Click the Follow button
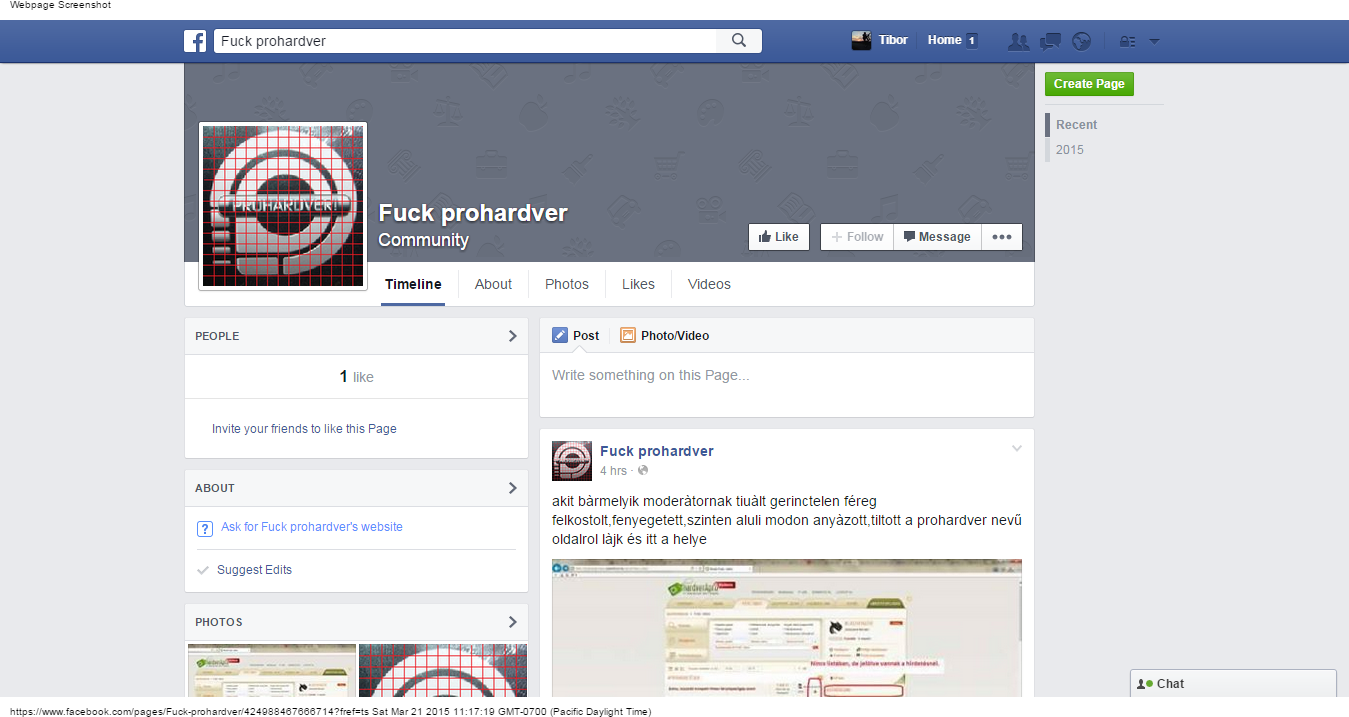Viewport: 1349px width, 717px height. [857, 237]
